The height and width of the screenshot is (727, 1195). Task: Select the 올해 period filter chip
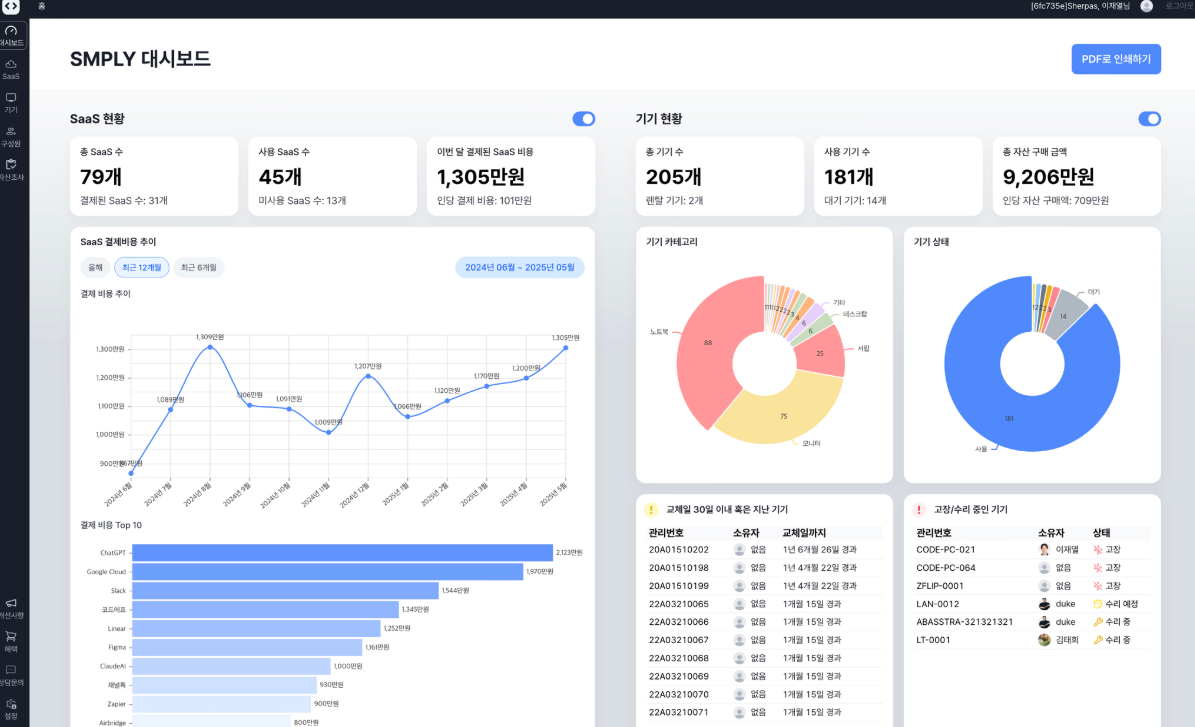pyautogui.click(x=95, y=267)
